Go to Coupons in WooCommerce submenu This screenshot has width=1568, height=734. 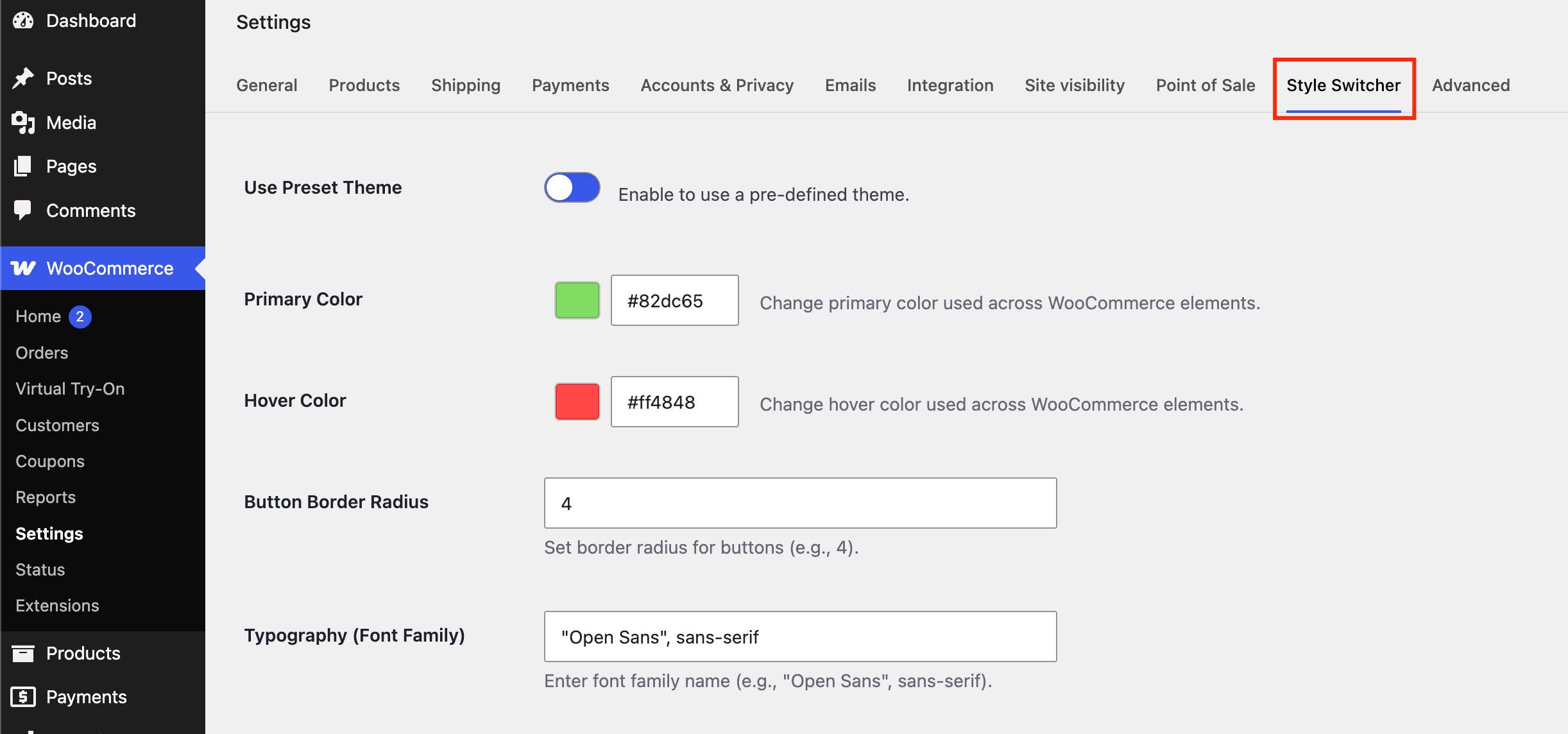(50, 461)
